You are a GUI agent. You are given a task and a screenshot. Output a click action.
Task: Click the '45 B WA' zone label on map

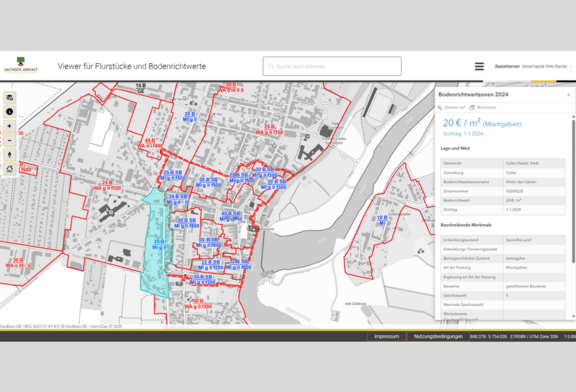pyautogui.click(x=150, y=143)
